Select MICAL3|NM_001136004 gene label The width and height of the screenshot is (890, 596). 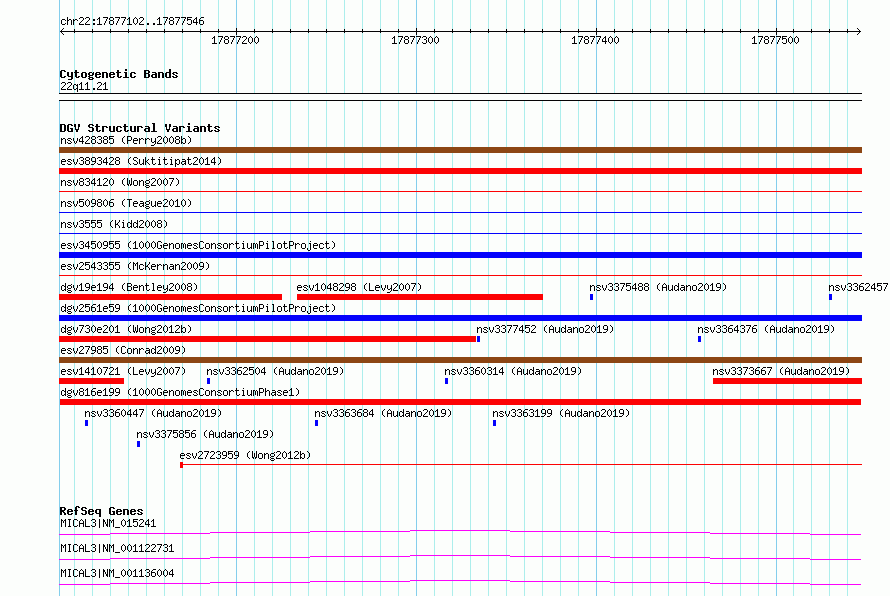coord(117,573)
